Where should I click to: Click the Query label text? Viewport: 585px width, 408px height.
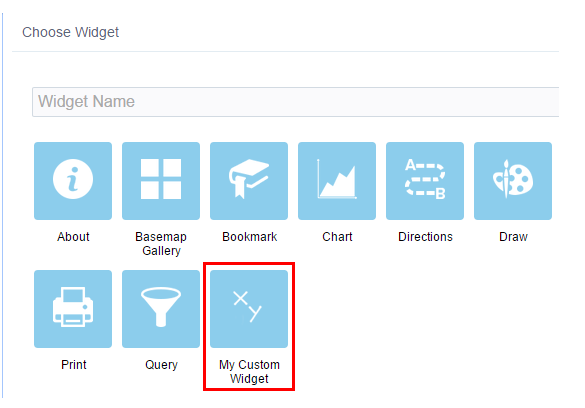click(x=161, y=365)
